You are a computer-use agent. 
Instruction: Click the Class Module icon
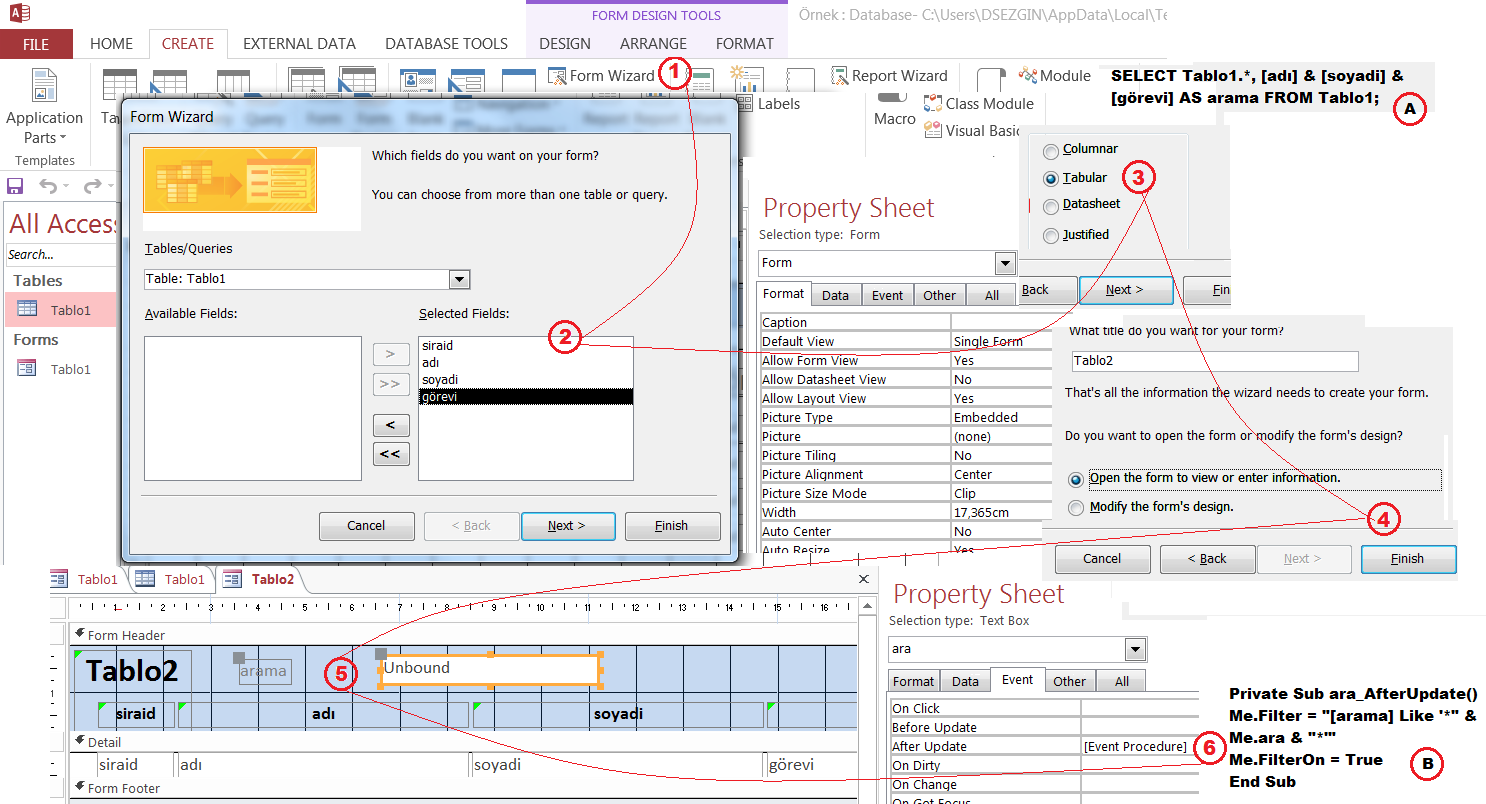[x=933, y=104]
